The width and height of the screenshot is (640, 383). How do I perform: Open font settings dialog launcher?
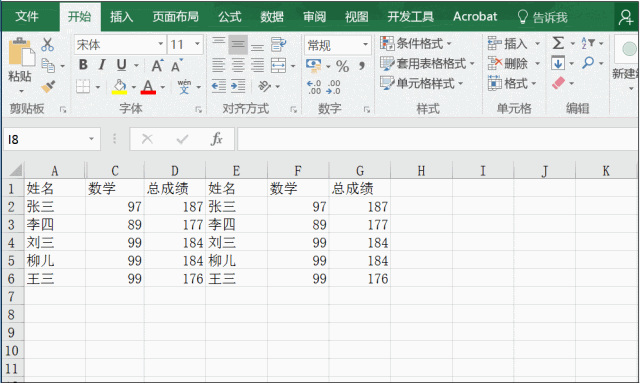click(x=198, y=109)
